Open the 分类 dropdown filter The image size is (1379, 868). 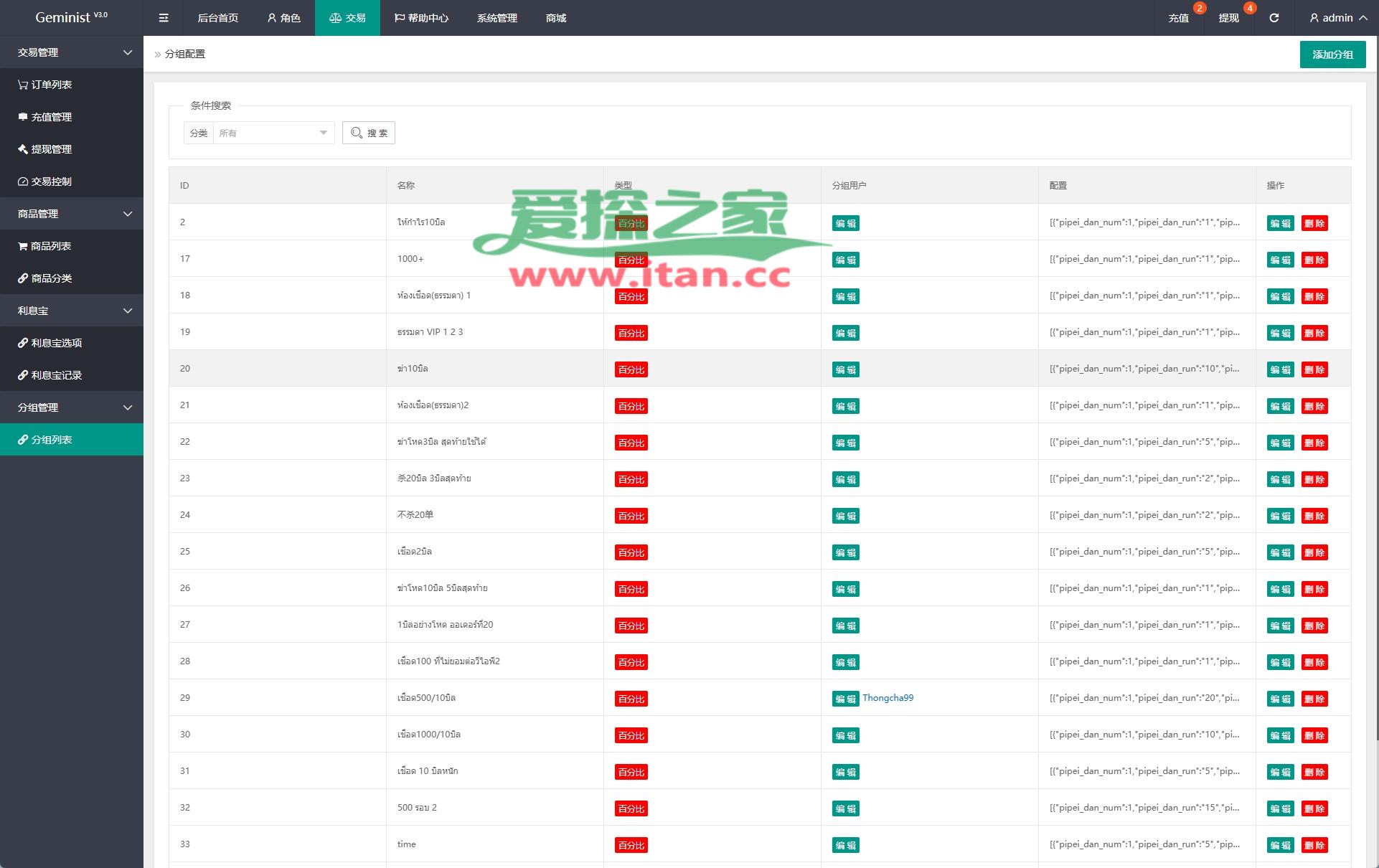(x=273, y=133)
